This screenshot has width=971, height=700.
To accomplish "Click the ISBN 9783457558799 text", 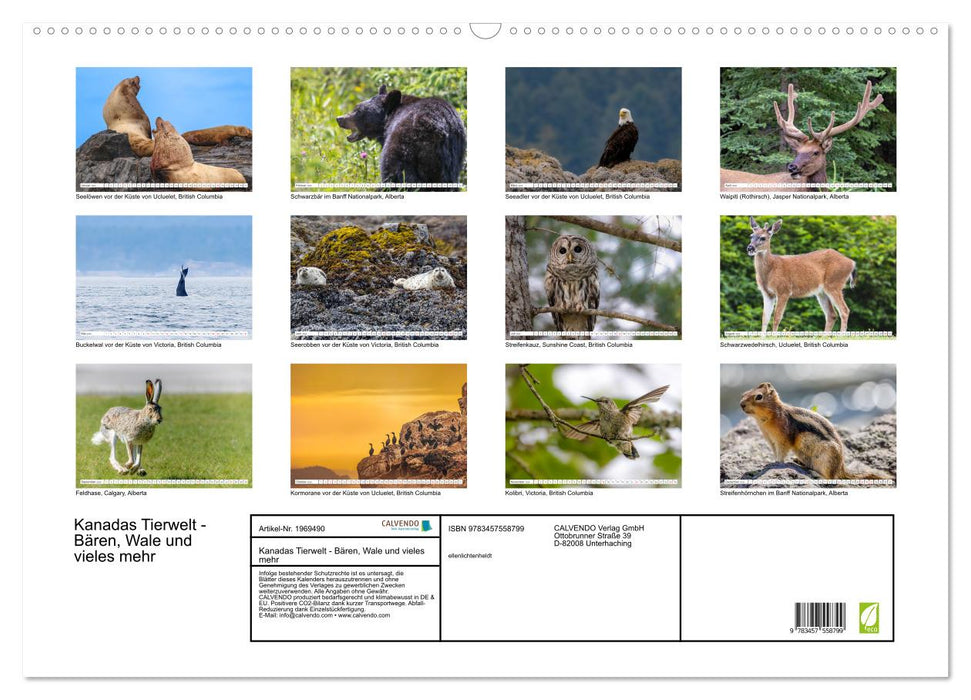I will click(487, 528).
